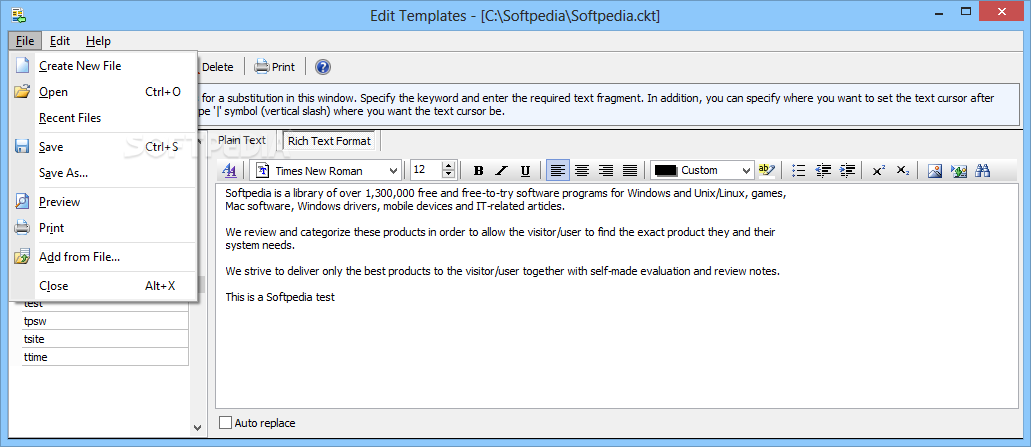Increase font size with the up arrow

(x=449, y=166)
